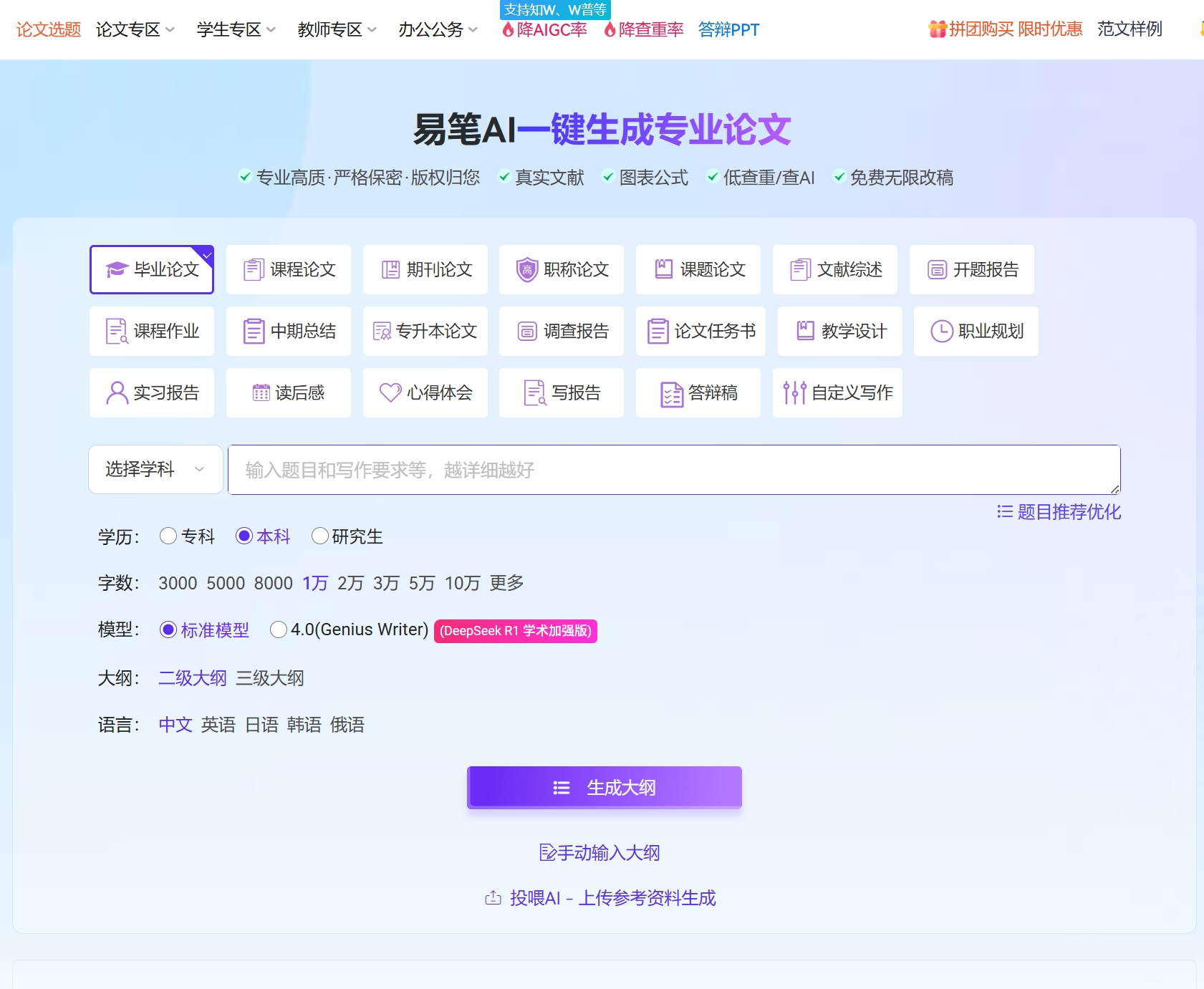Click the 职业规划 clock icon
This screenshot has height=989, width=1204.
point(943,331)
